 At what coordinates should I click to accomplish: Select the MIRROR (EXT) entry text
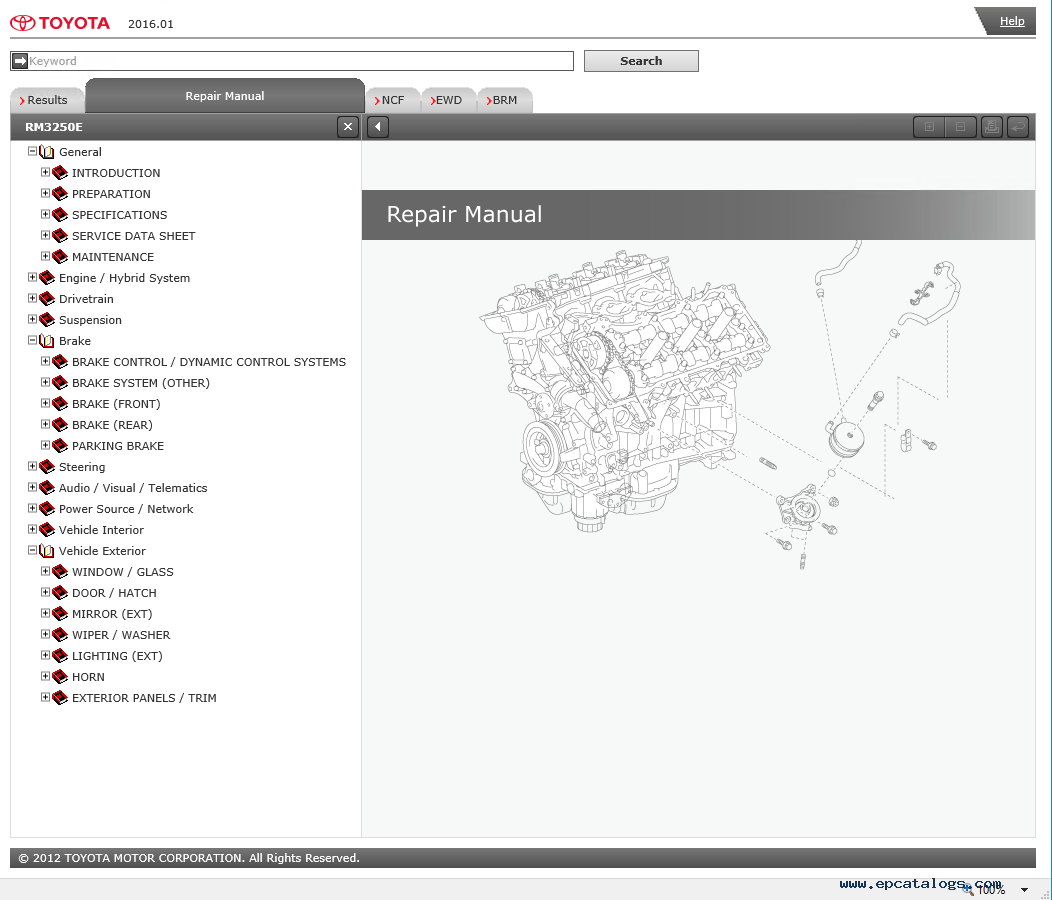tap(112, 614)
